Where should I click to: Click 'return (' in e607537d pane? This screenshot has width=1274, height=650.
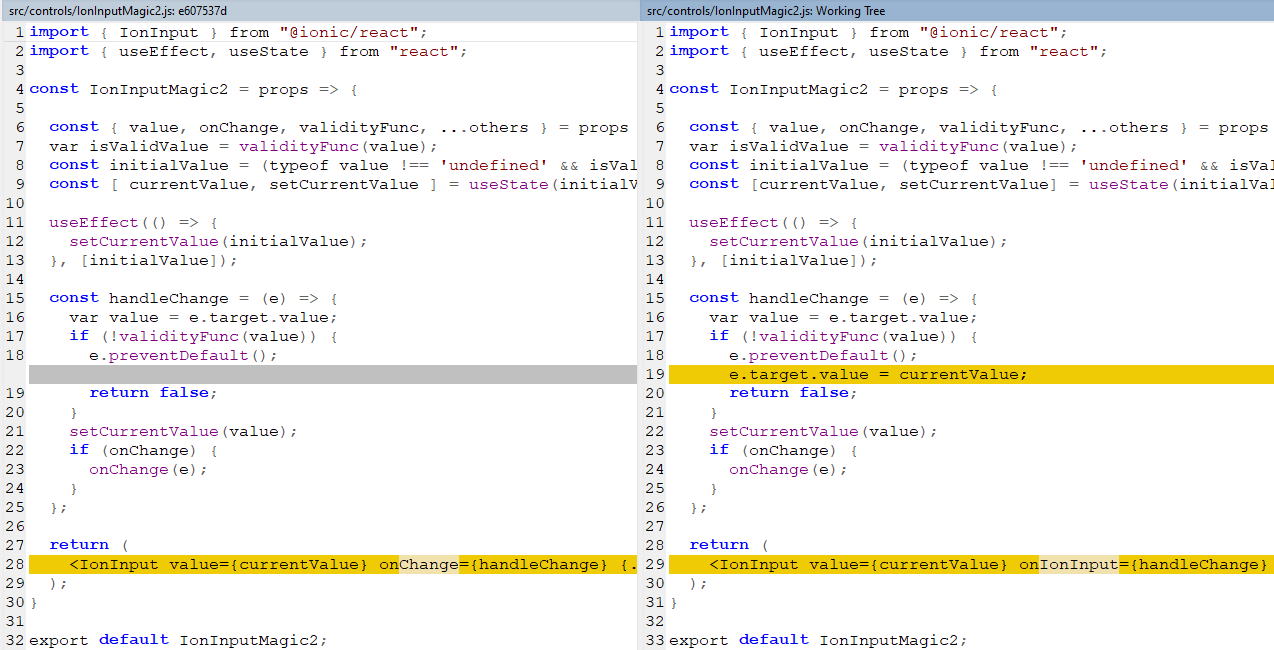pos(89,545)
